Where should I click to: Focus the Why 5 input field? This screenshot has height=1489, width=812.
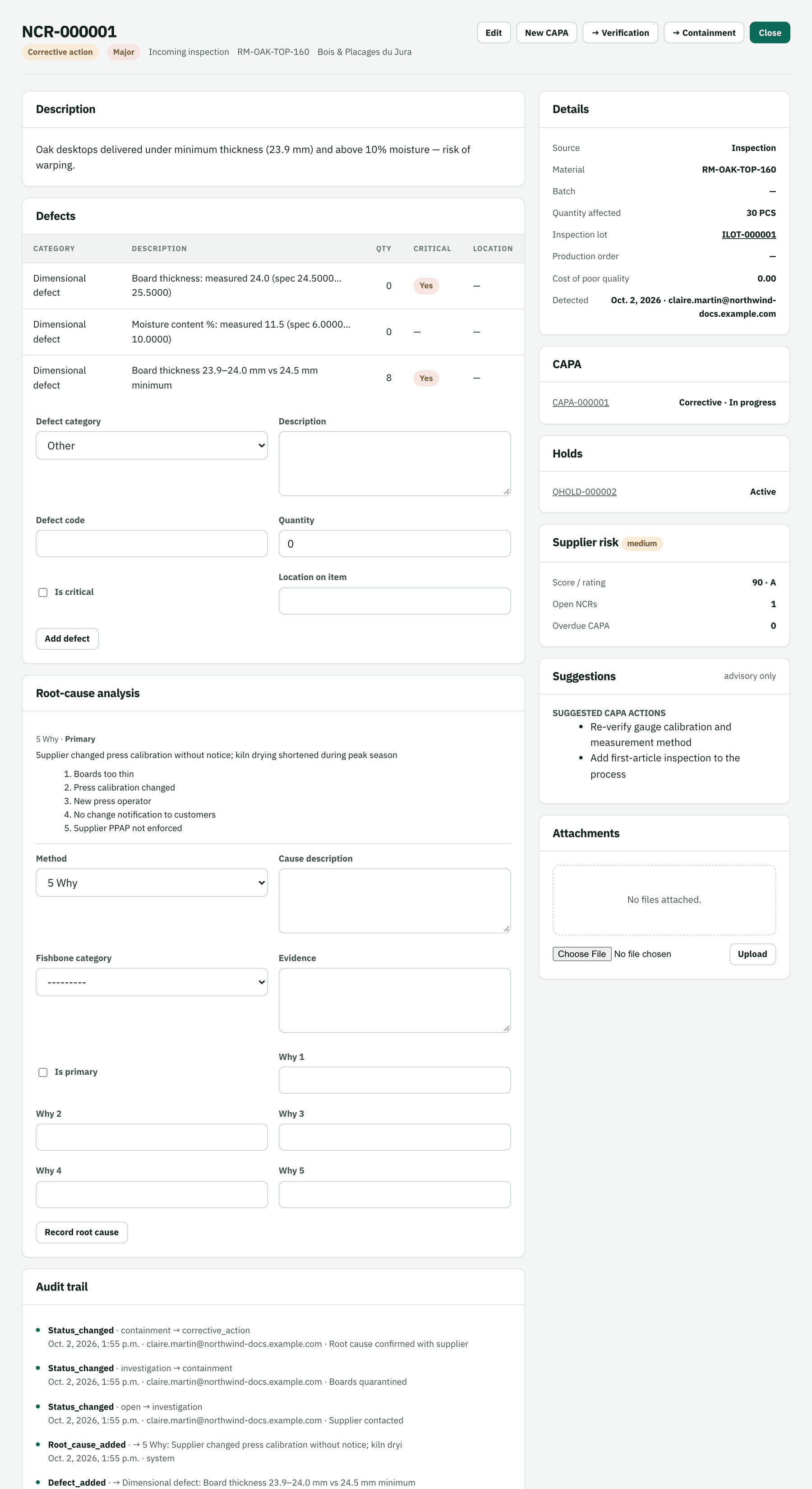(394, 1194)
